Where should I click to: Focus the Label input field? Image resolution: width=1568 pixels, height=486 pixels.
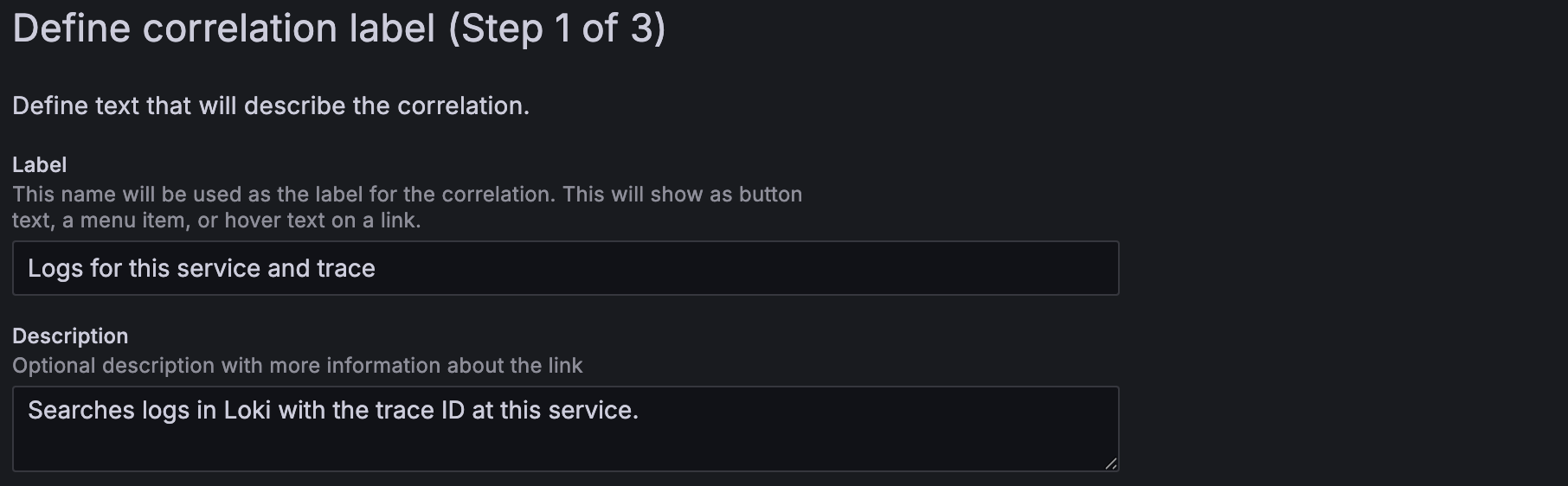[564, 268]
